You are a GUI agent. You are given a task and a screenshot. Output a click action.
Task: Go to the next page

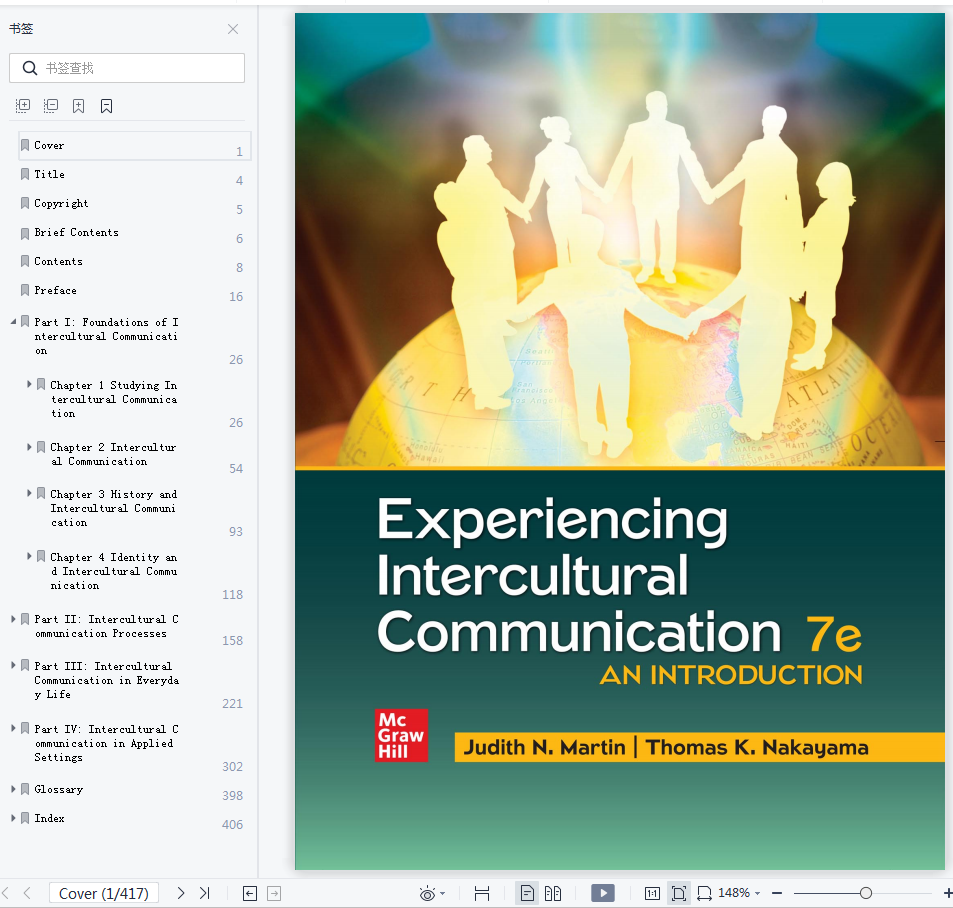(x=181, y=893)
